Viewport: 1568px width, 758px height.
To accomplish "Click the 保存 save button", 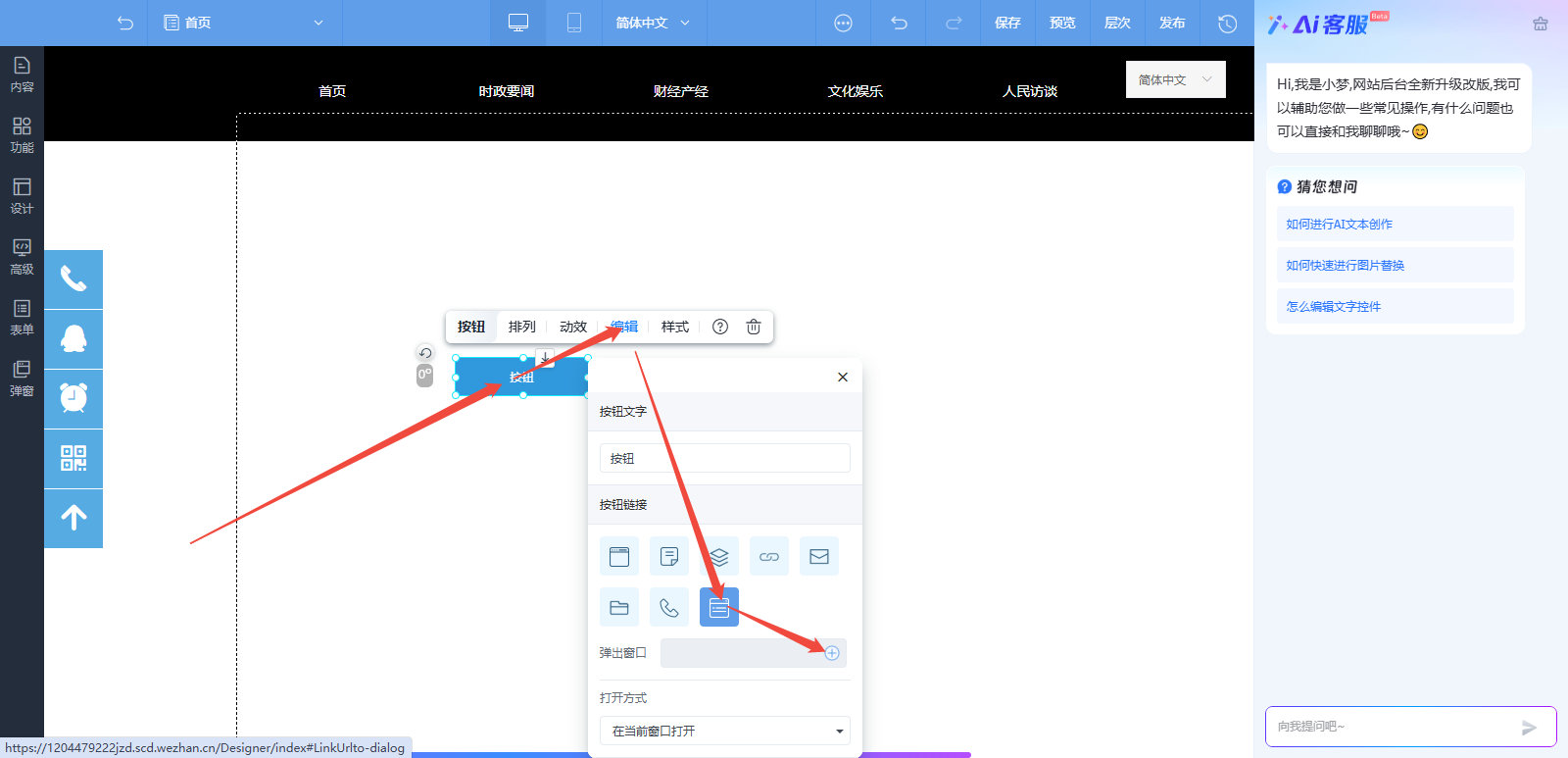I will point(1007,23).
